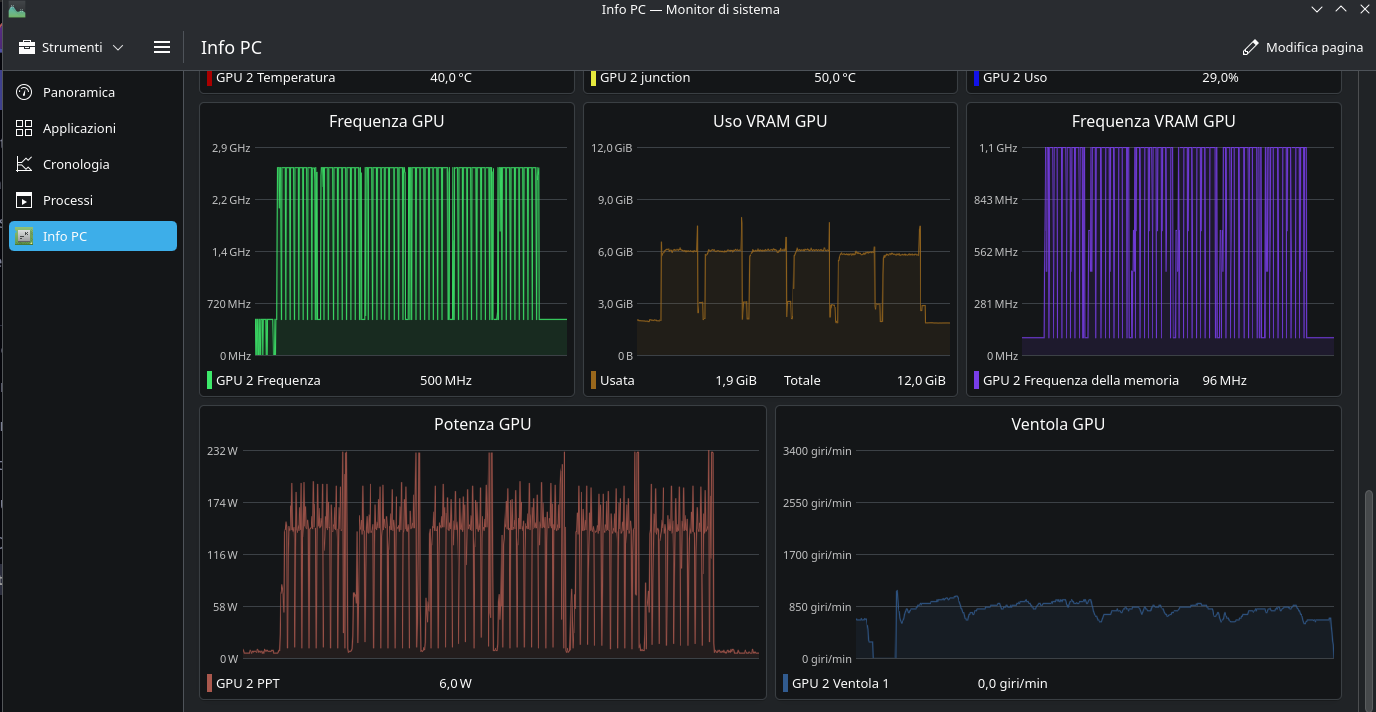
Task: Click the Applicazioni grid icon
Action: point(25,128)
